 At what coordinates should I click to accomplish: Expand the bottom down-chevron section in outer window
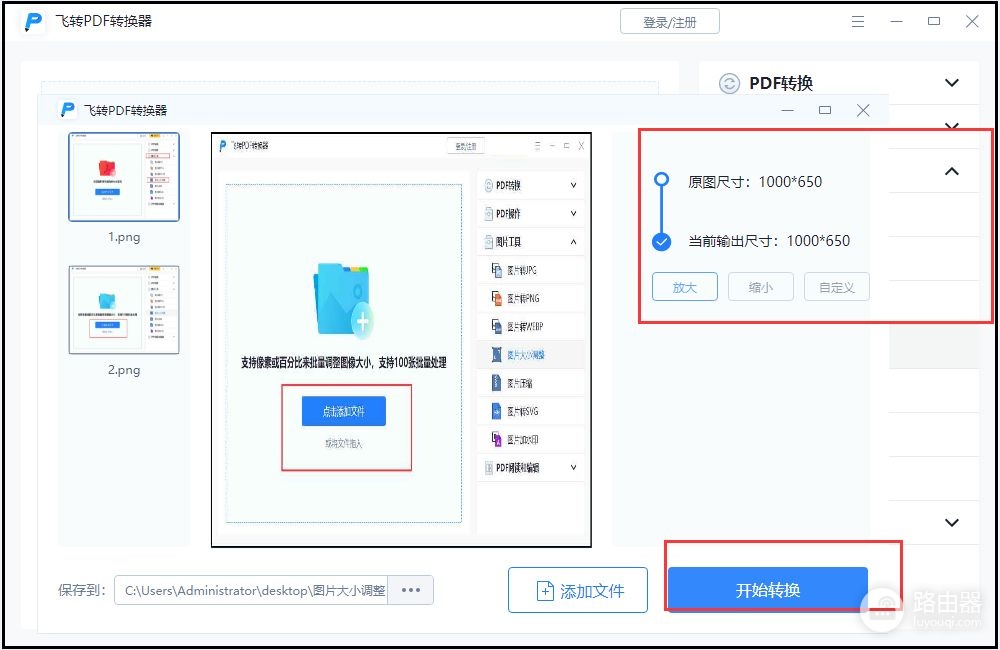[x=952, y=522]
